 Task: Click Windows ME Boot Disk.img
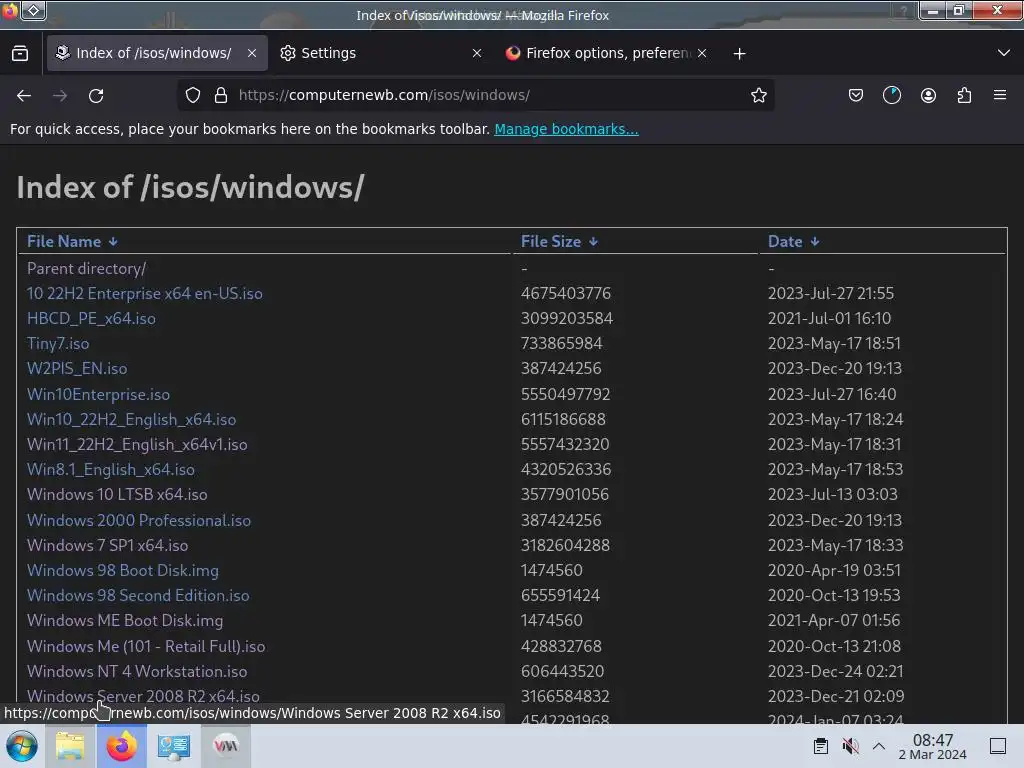click(x=125, y=620)
